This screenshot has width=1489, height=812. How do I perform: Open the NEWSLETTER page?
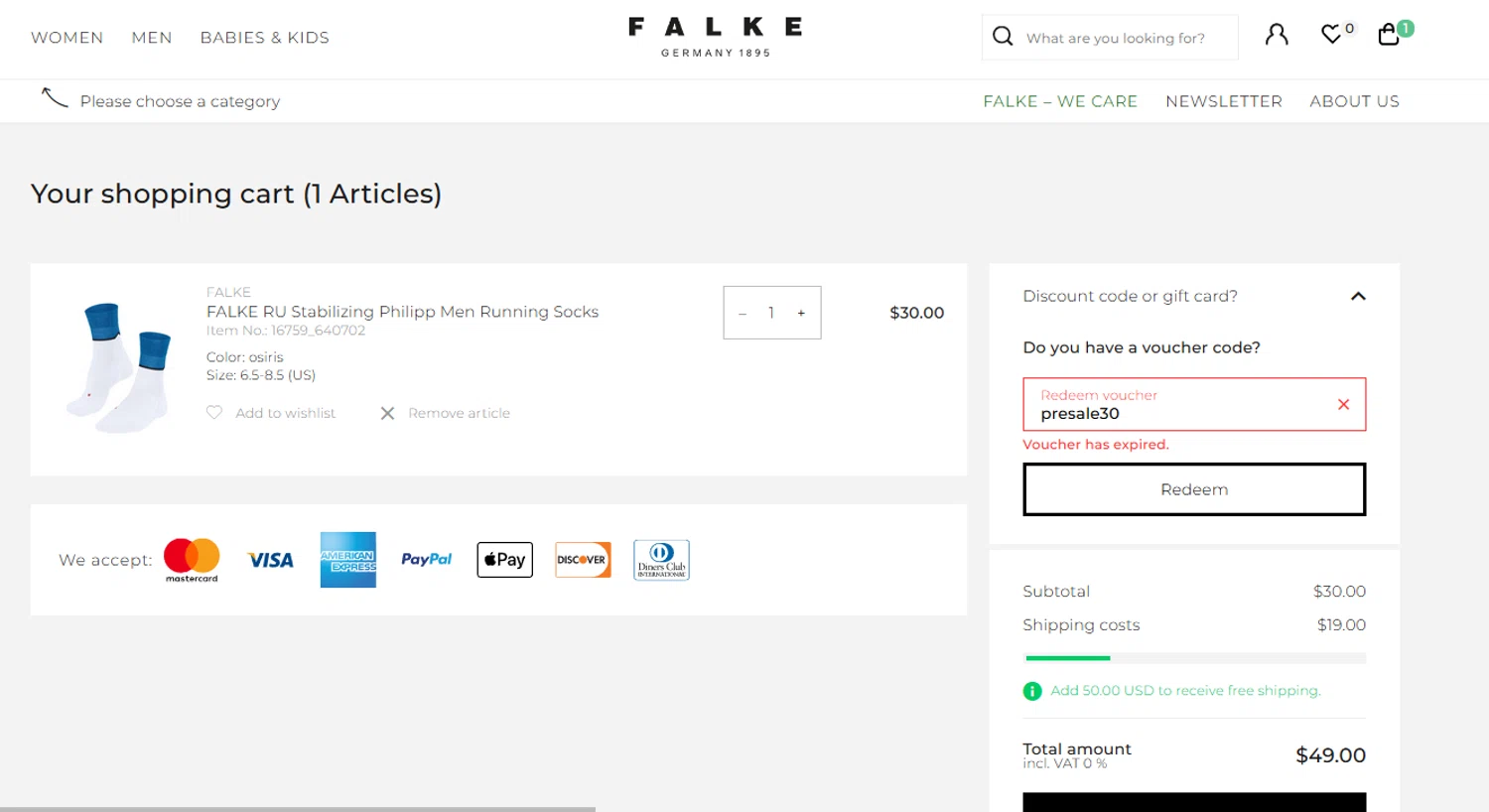[x=1224, y=101]
